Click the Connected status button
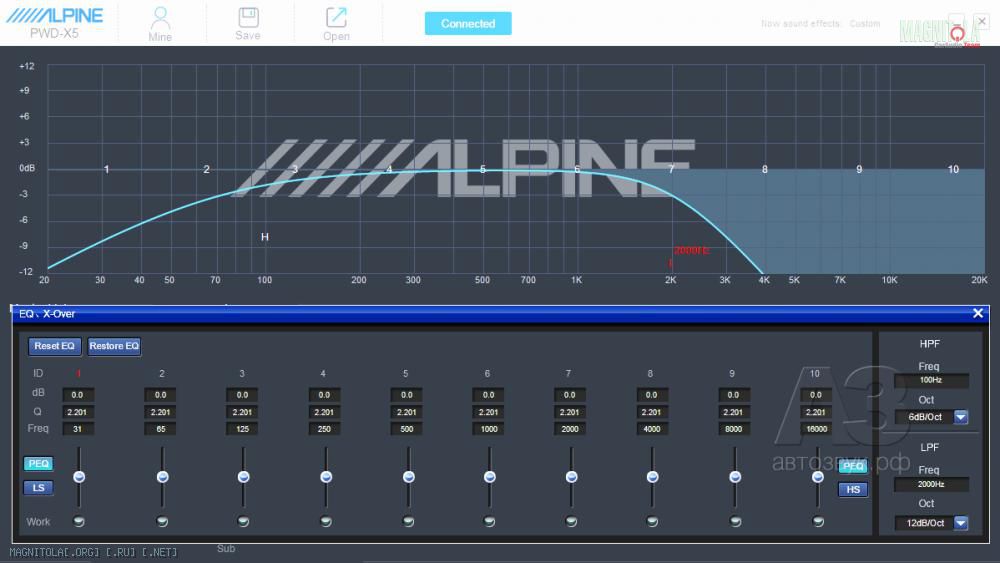Screen dimensions: 1000x563 [468, 24]
